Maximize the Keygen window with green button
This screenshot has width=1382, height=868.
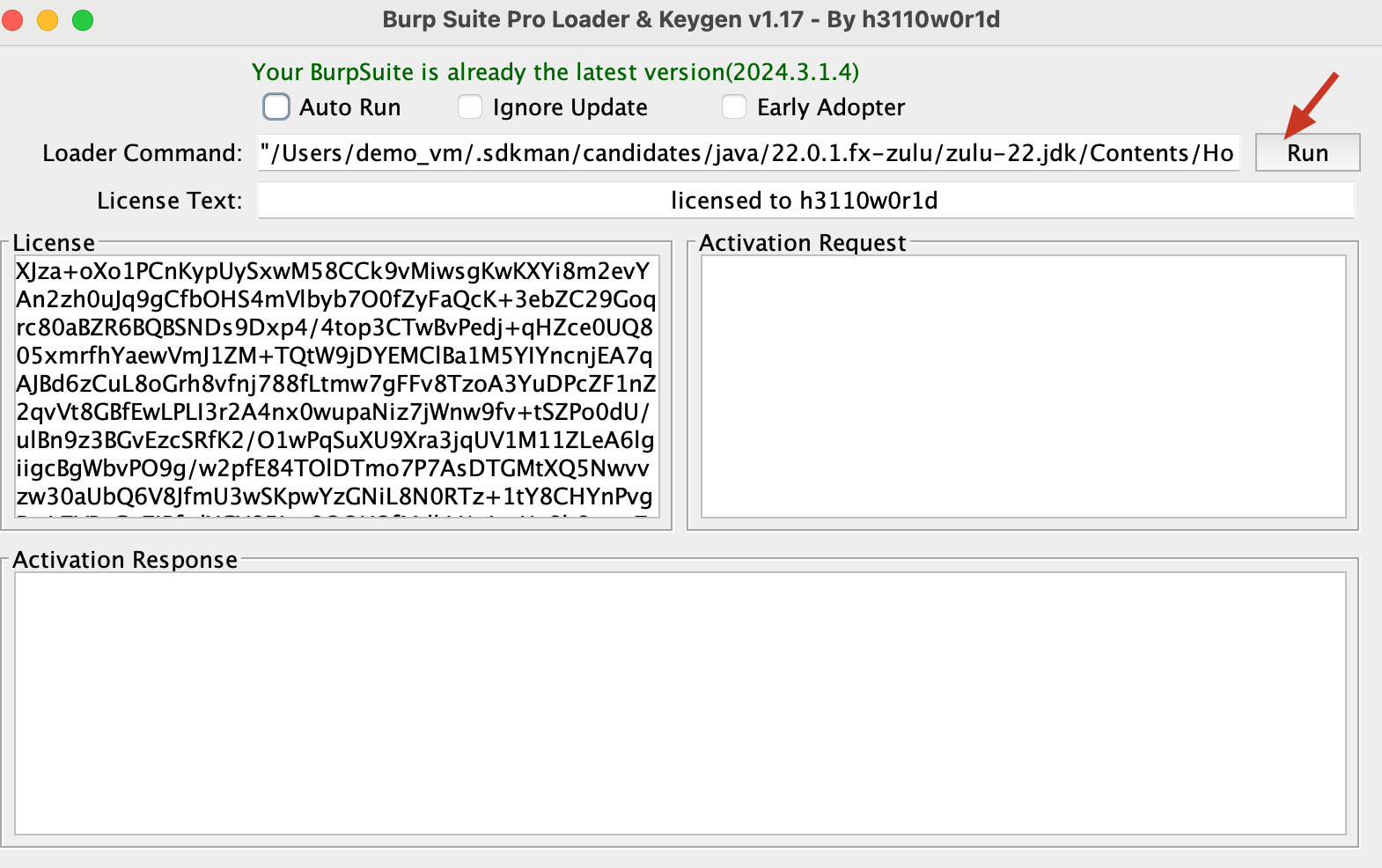click(83, 19)
